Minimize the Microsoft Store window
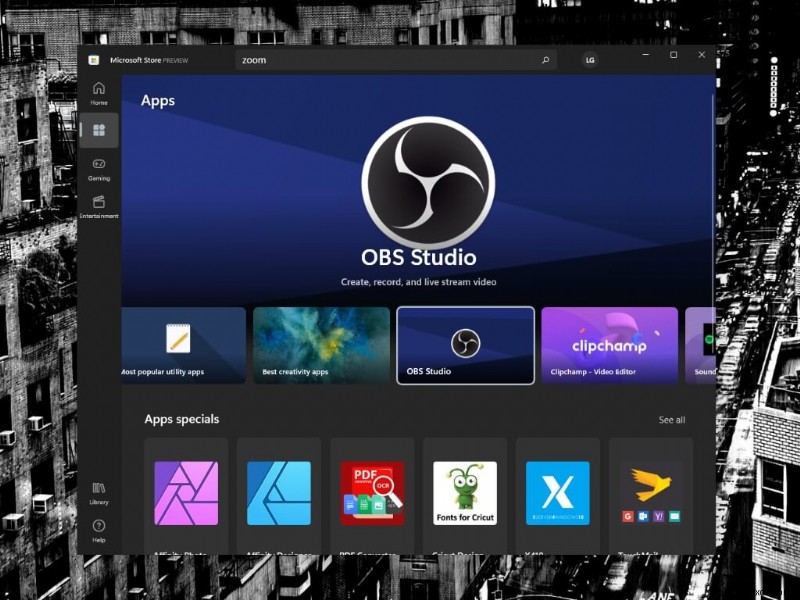This screenshot has height=600, width=800. (646, 55)
